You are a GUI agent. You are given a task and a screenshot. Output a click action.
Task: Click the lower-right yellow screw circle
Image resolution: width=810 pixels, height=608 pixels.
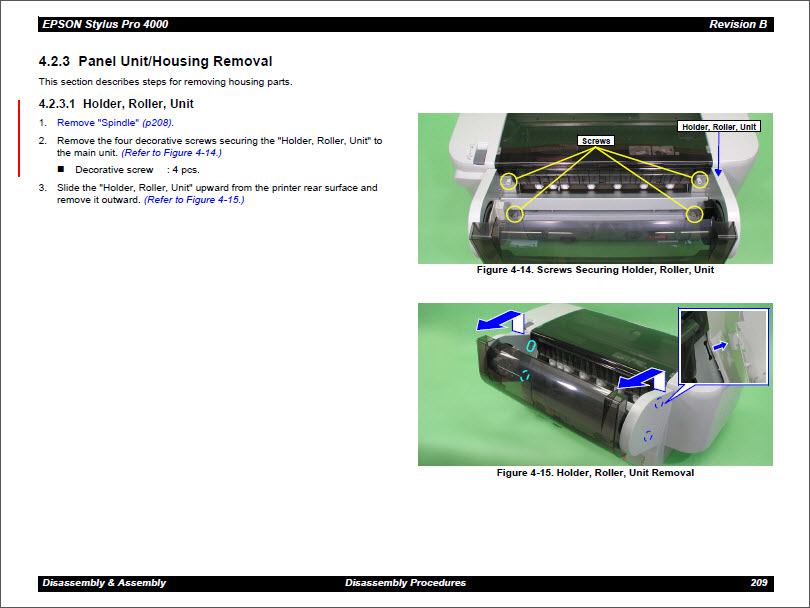tap(694, 213)
